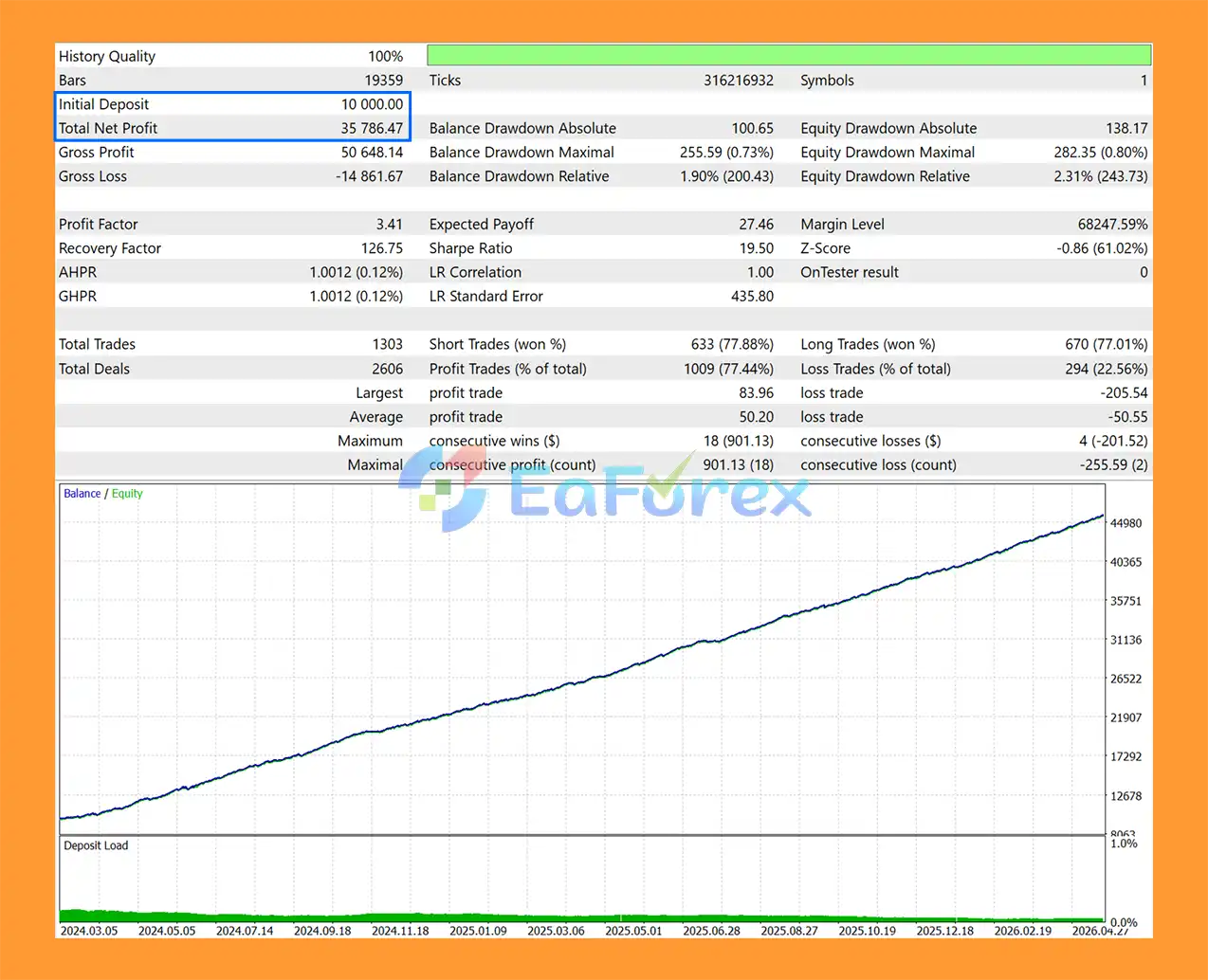
Task: Click the Z-Score label
Action: click(x=826, y=248)
